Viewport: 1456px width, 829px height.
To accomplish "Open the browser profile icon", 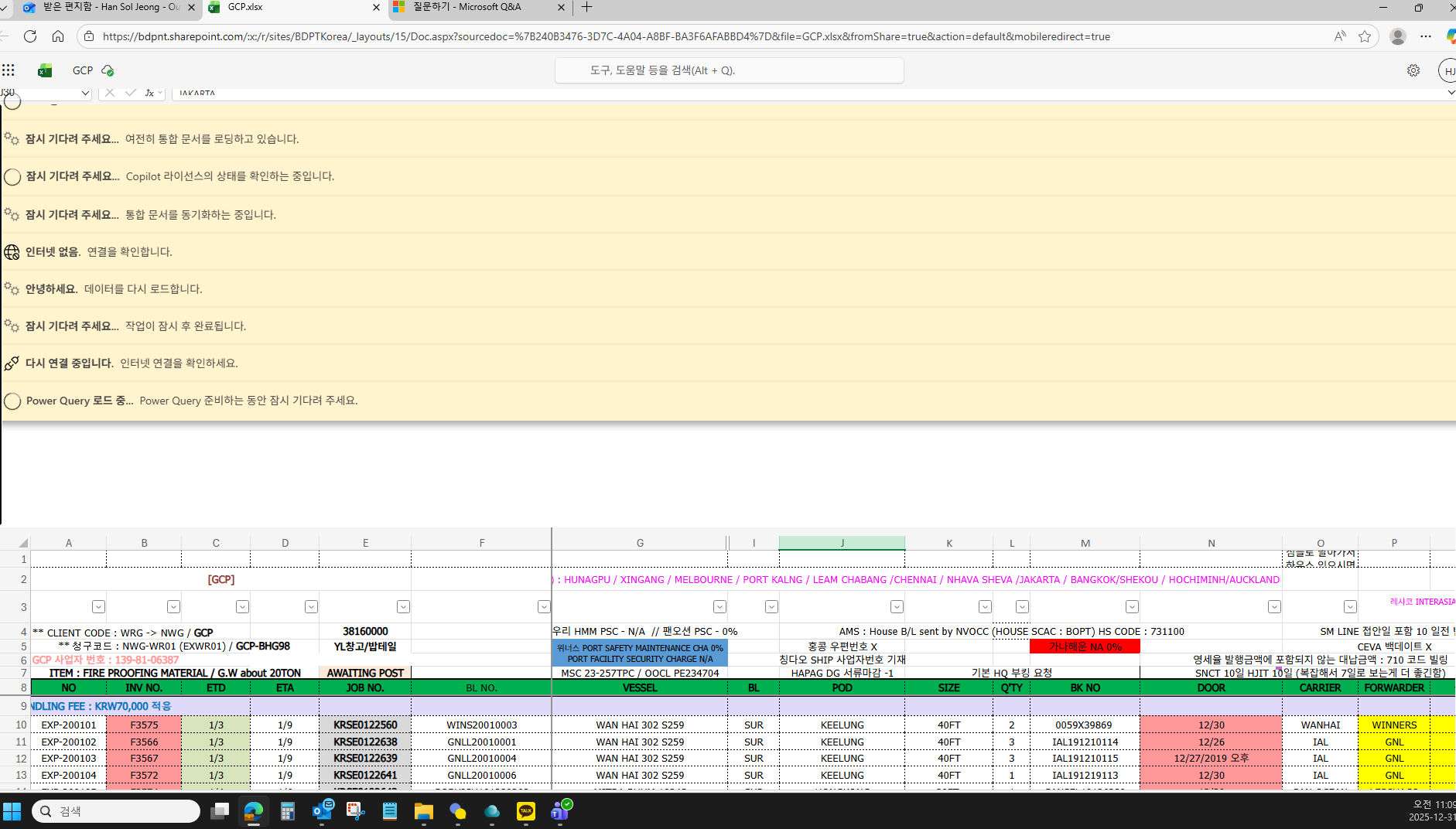I will [x=1397, y=36].
